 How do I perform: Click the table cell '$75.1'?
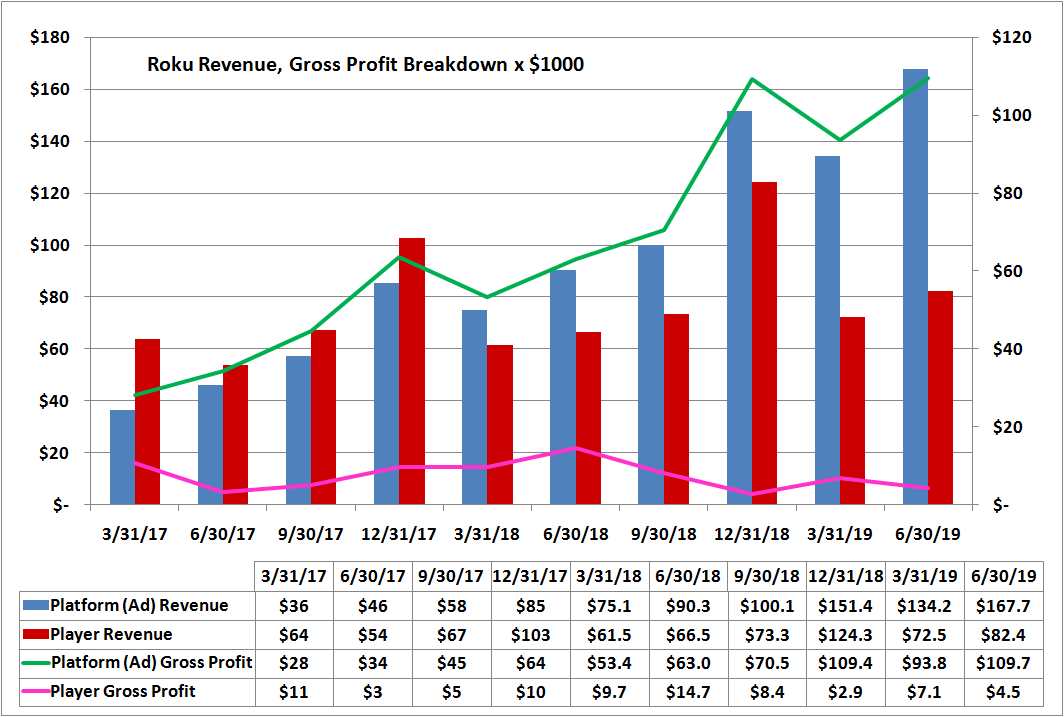[609, 606]
